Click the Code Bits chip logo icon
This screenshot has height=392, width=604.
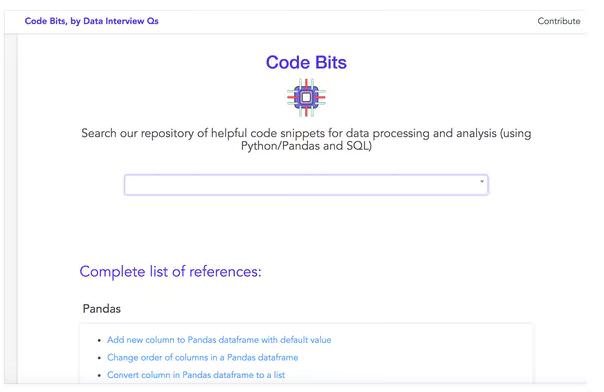pyautogui.click(x=306, y=97)
